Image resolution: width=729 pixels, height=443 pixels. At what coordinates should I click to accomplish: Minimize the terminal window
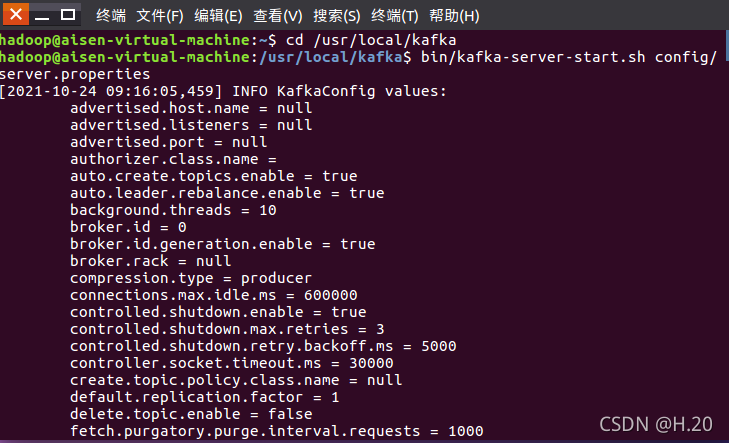coord(42,15)
